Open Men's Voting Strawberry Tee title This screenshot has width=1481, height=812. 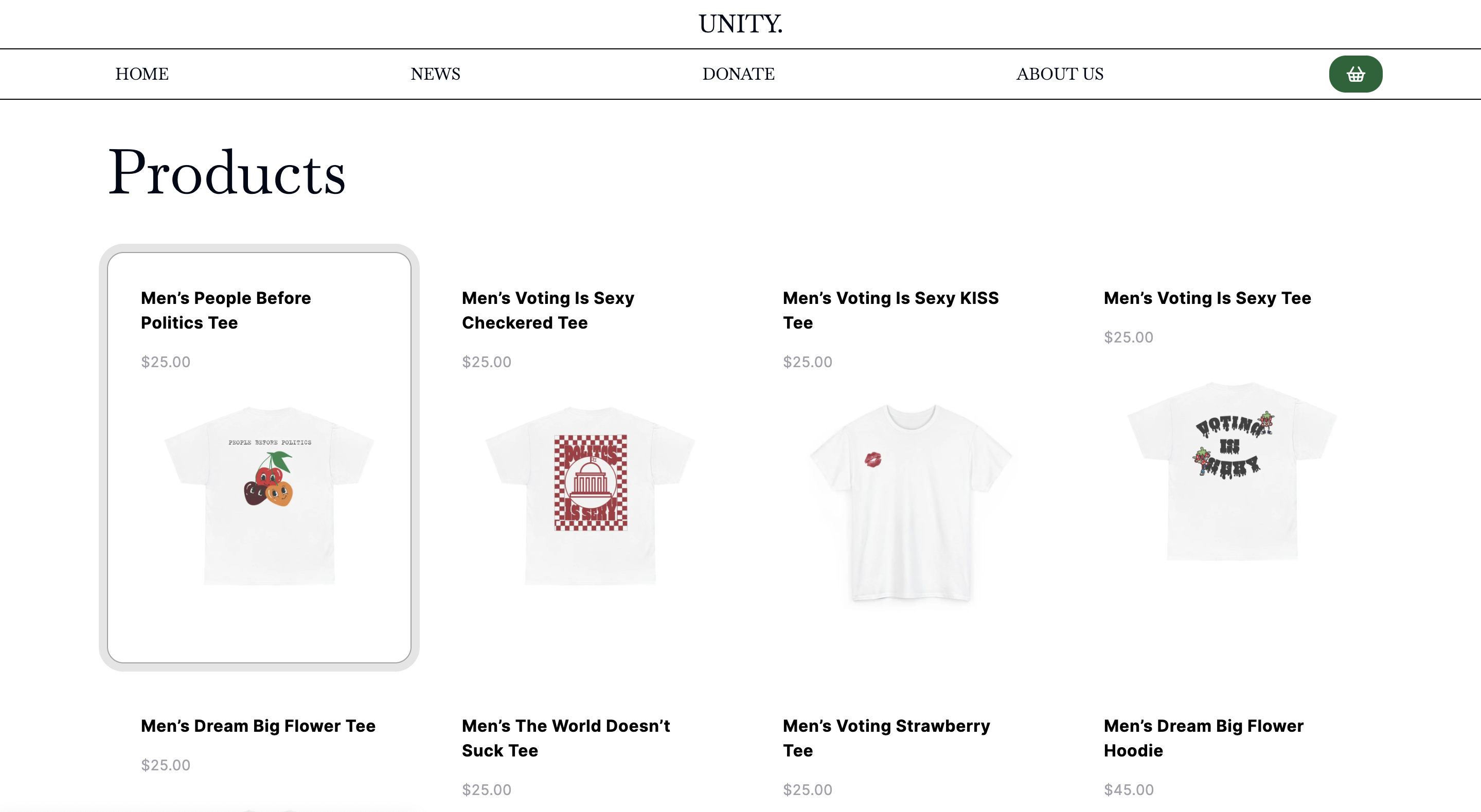coord(886,738)
